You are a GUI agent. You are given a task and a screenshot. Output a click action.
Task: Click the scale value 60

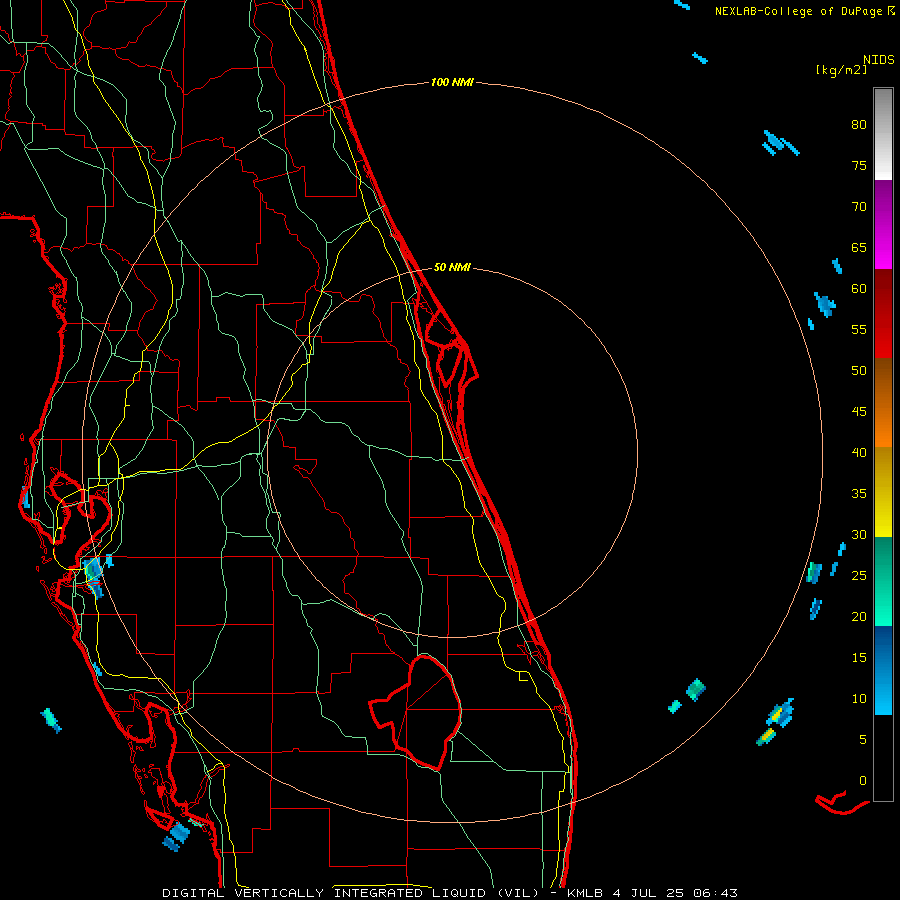(x=859, y=289)
